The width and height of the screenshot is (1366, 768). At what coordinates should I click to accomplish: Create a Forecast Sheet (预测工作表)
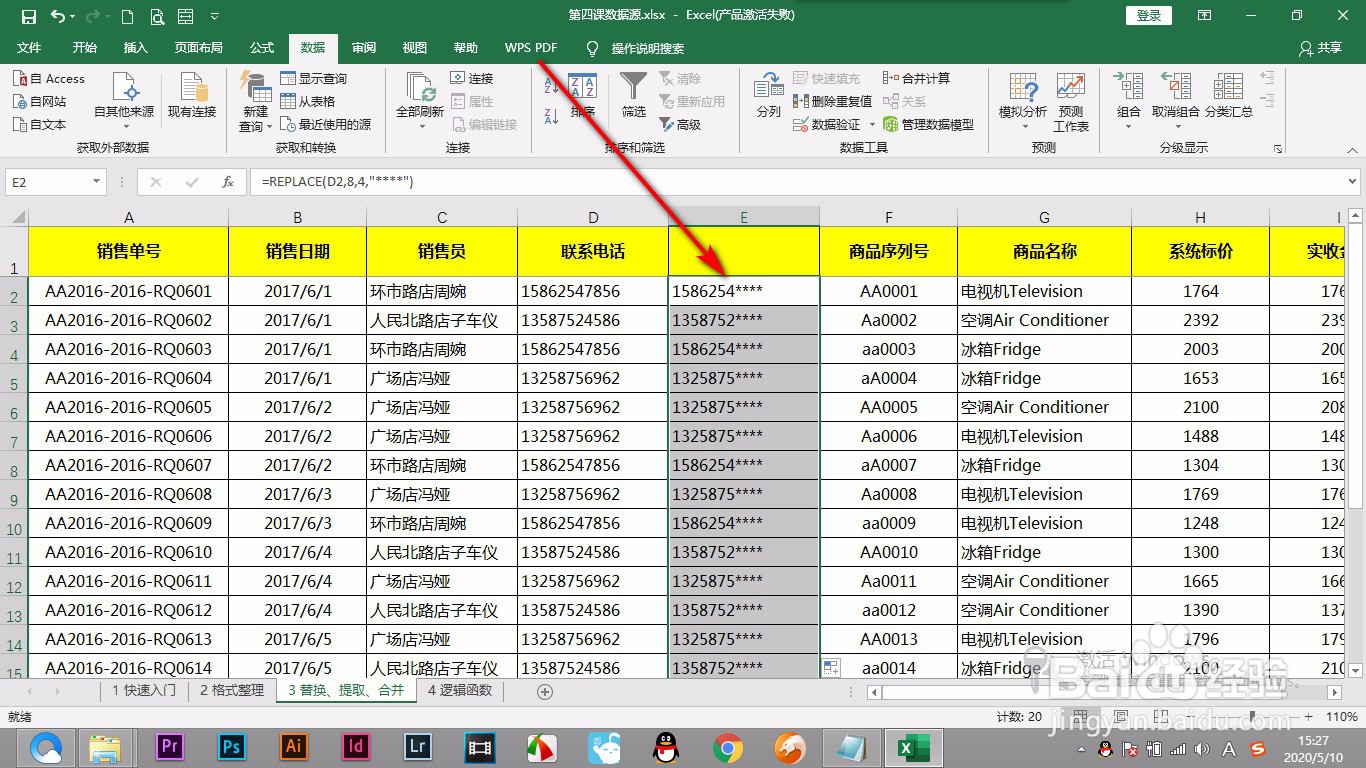point(1071,102)
